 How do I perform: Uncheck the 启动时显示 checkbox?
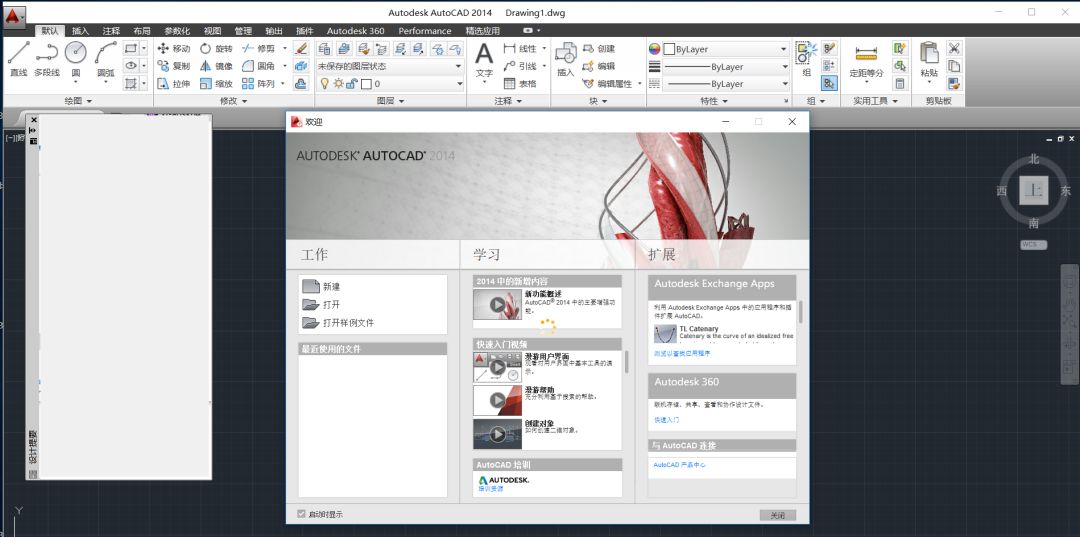pyautogui.click(x=301, y=514)
